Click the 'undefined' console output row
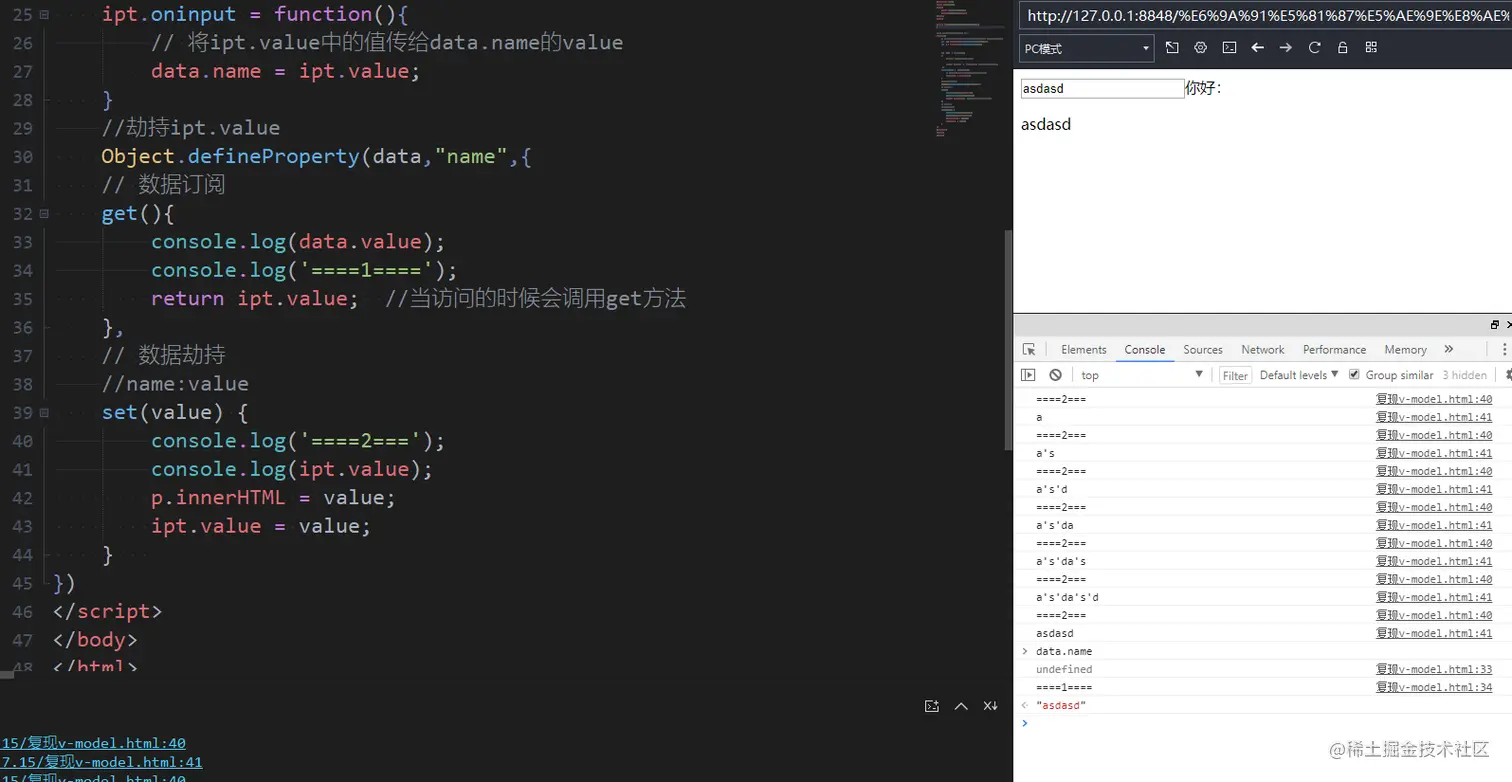This screenshot has height=782, width=1512. point(1265,669)
